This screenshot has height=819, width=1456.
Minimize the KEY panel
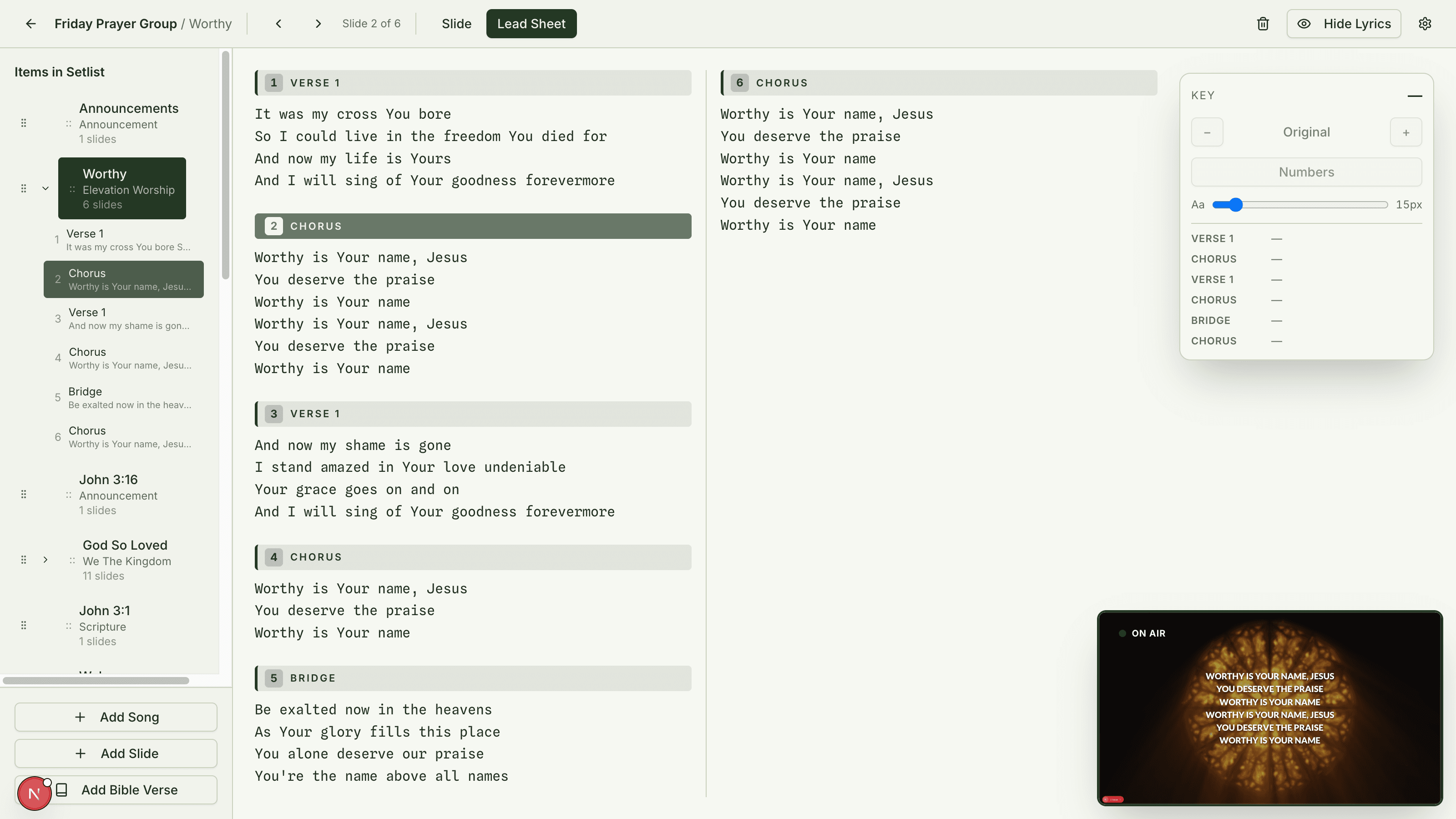pos(1415,96)
